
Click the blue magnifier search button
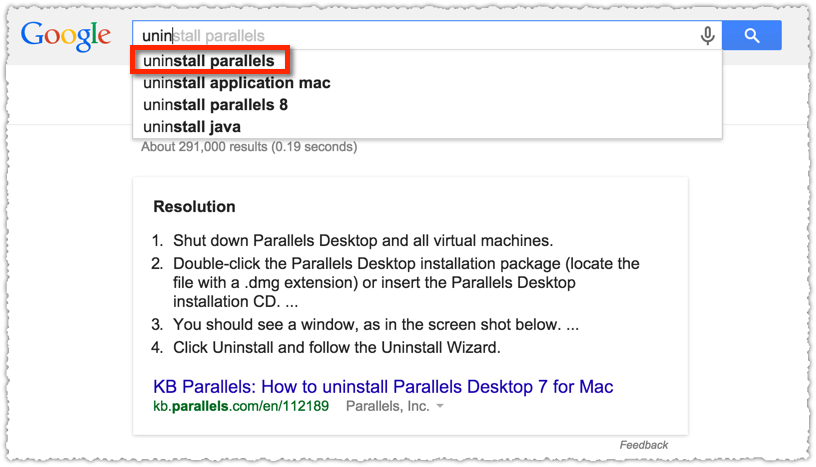pos(751,35)
